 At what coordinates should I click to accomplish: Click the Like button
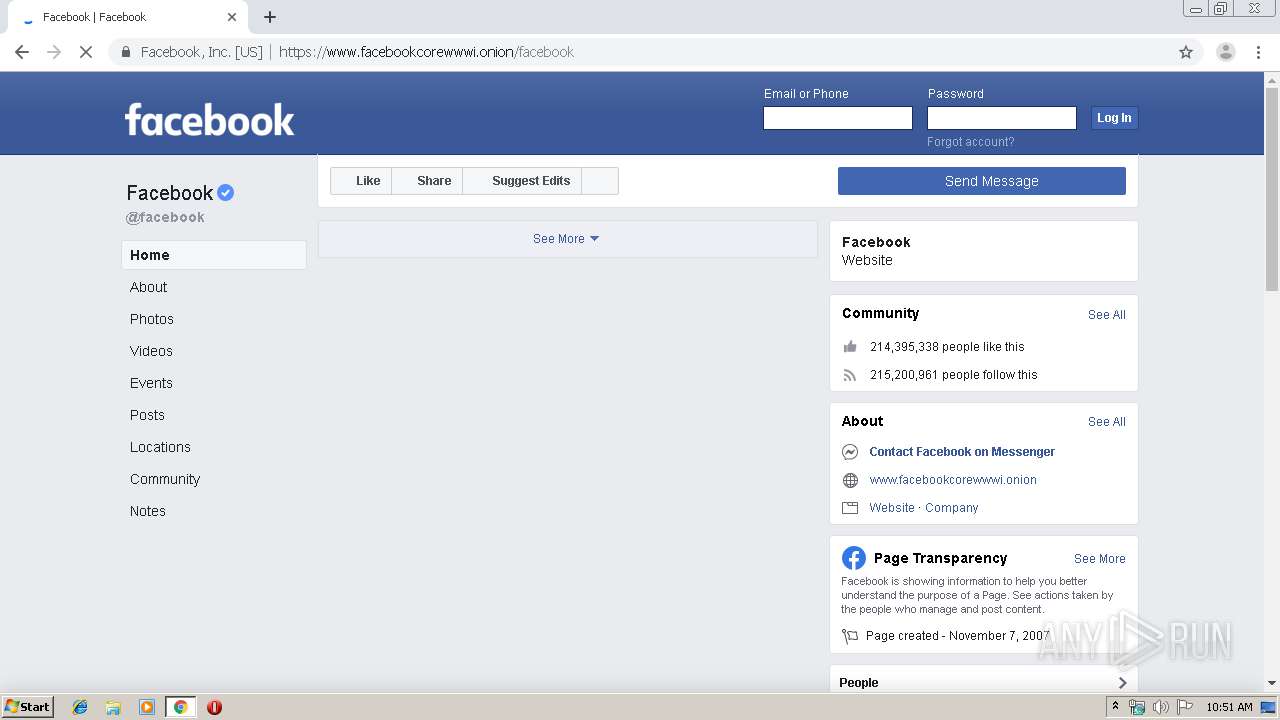[361, 181]
